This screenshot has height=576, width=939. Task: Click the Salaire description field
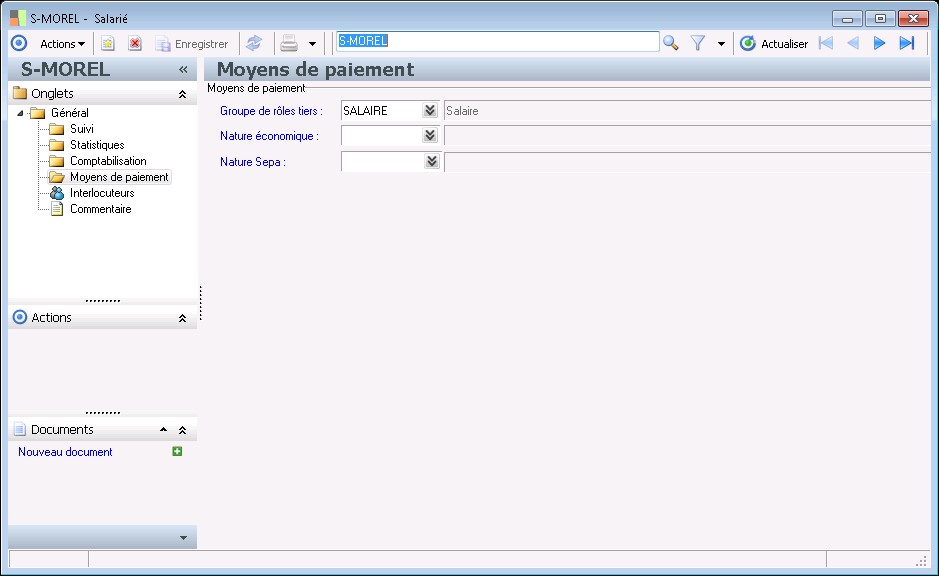pyautogui.click(x=687, y=111)
